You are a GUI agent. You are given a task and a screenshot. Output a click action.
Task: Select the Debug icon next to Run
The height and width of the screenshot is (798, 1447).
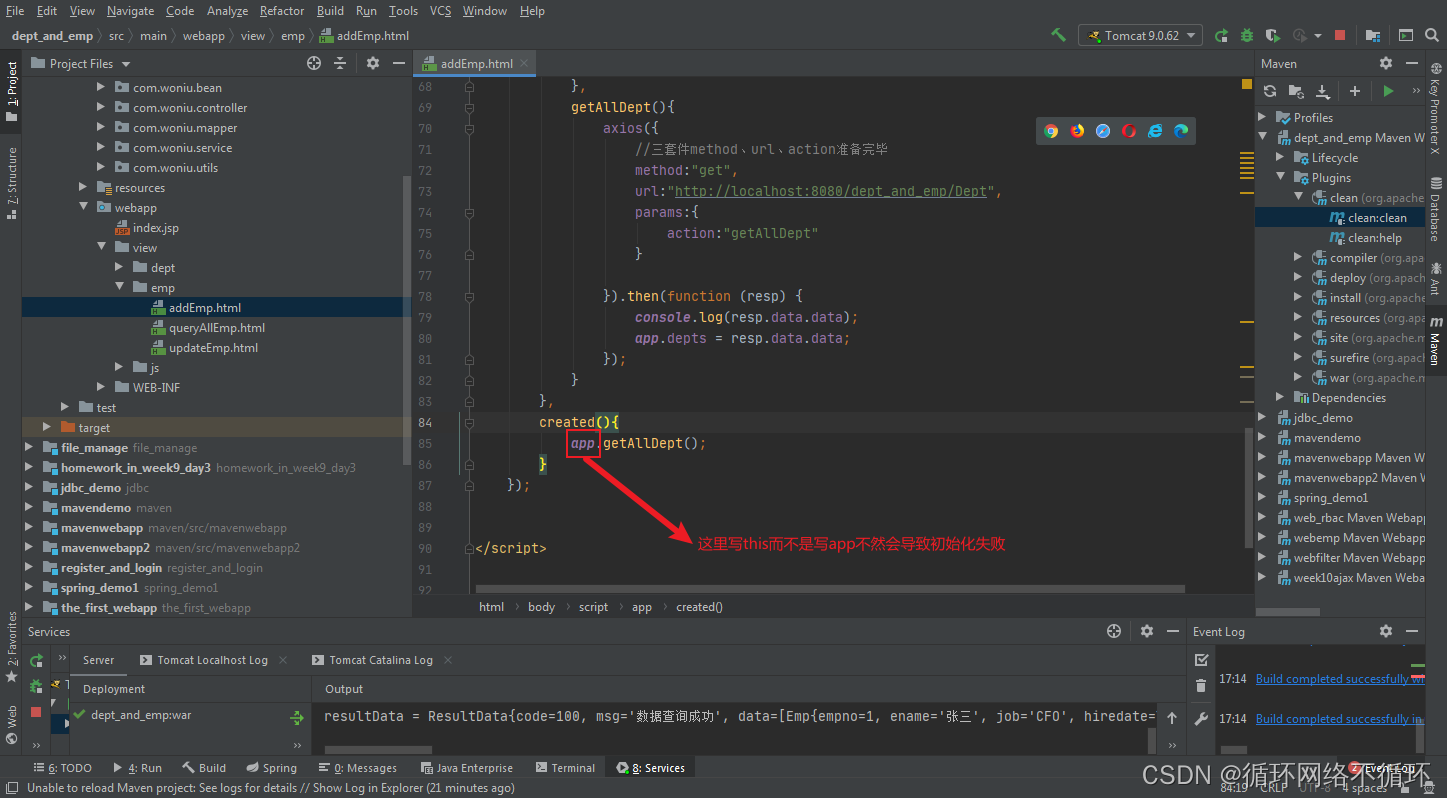pyautogui.click(x=1246, y=34)
